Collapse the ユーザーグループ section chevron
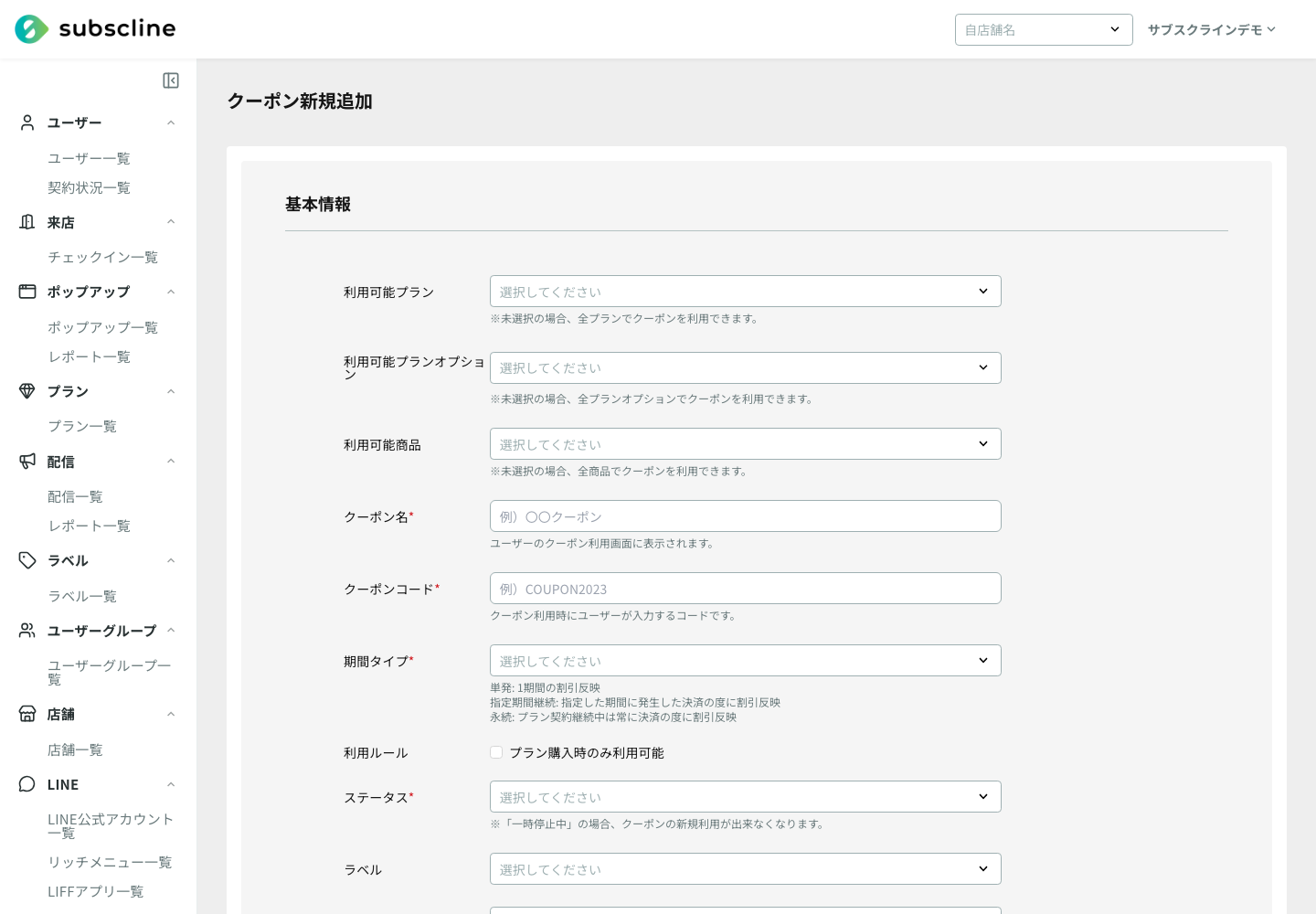1316x914 pixels. (171, 631)
